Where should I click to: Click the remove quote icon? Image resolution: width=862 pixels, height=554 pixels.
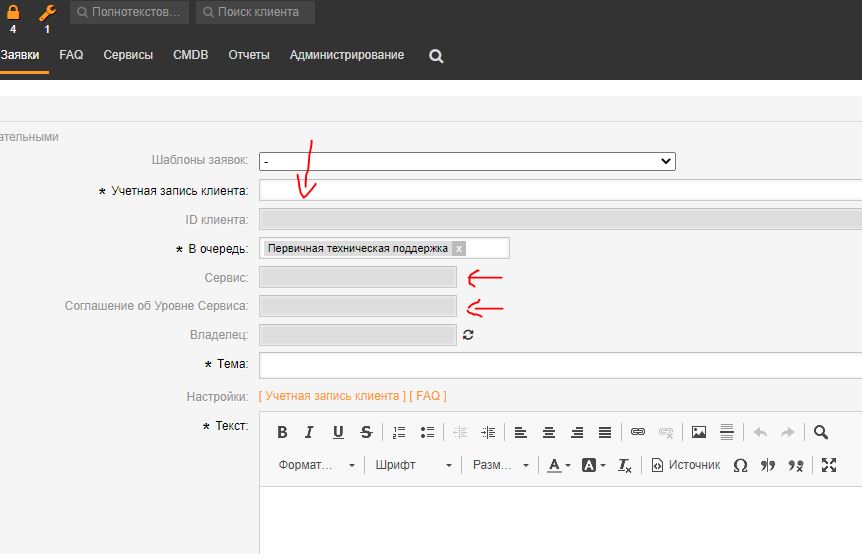point(795,466)
